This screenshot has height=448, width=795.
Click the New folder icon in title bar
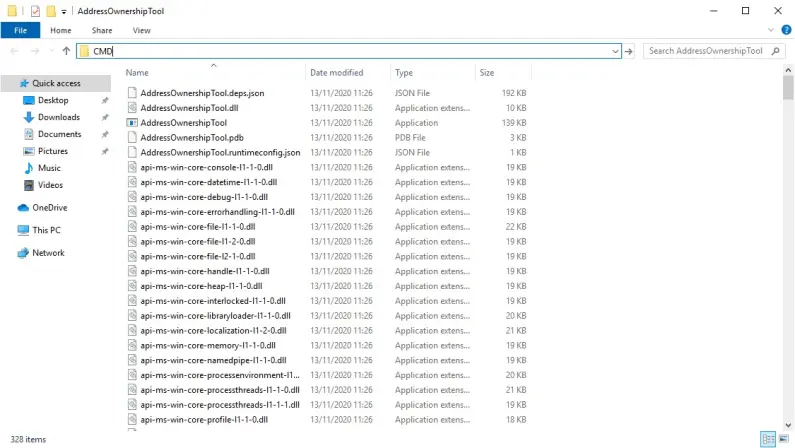point(51,11)
